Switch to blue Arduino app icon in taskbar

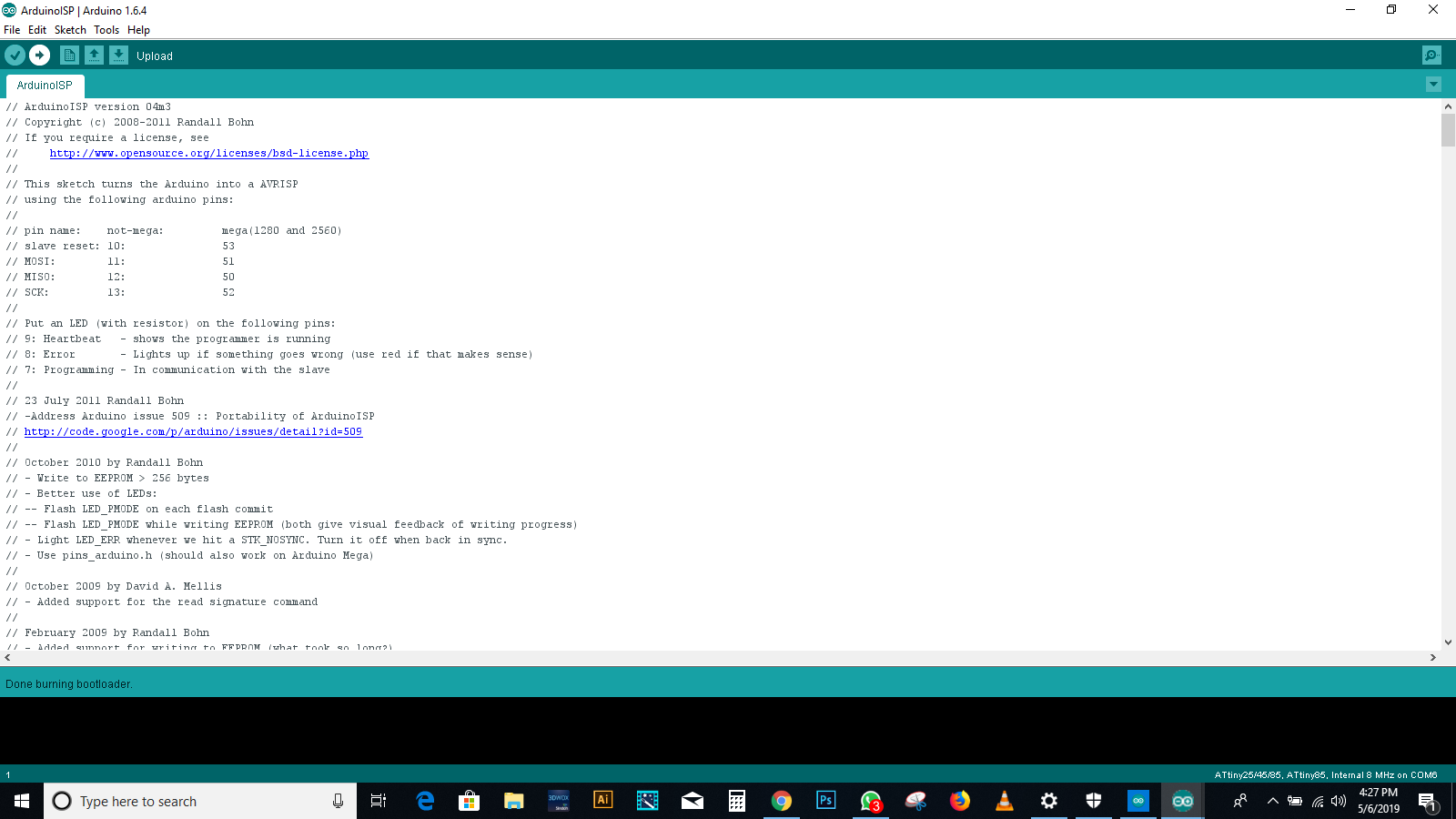[x=1138, y=801]
